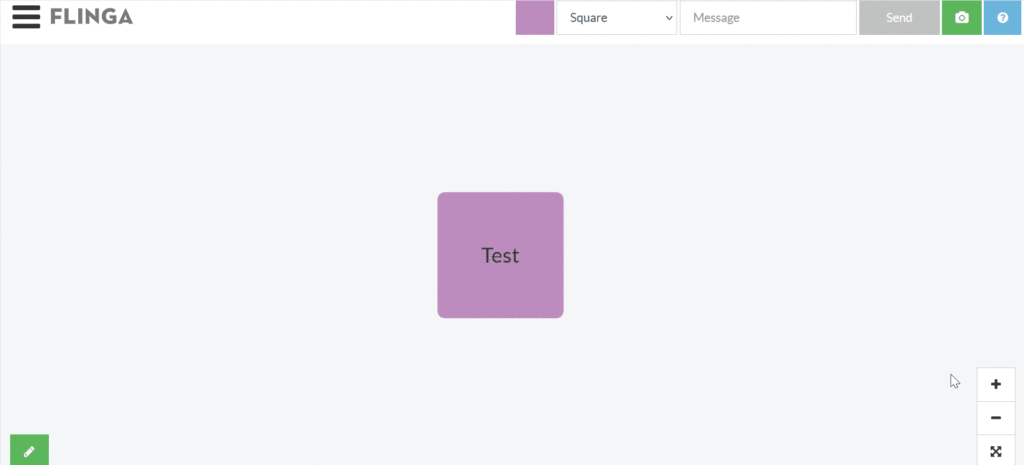This screenshot has width=1024, height=465.
Task: Fit board to screen with the expand-arrows icon
Action: [x=996, y=451]
